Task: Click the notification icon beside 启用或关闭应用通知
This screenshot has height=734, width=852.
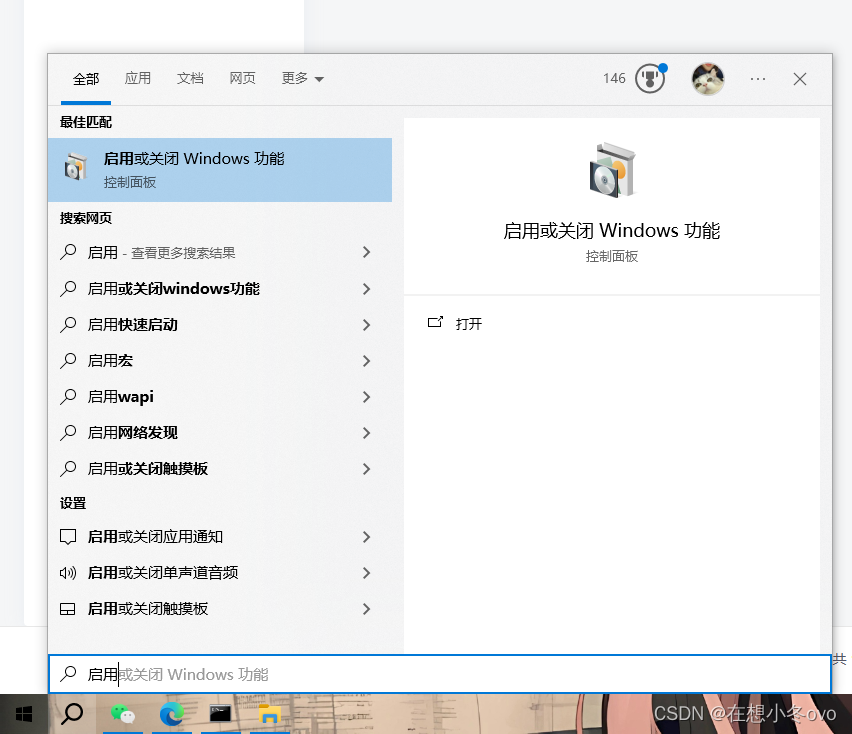Action: (68, 537)
